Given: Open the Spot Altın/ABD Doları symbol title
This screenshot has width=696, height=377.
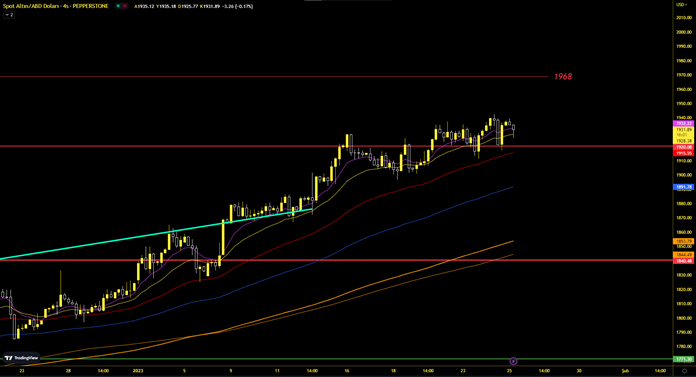Looking at the screenshot, I should (x=55, y=6).
